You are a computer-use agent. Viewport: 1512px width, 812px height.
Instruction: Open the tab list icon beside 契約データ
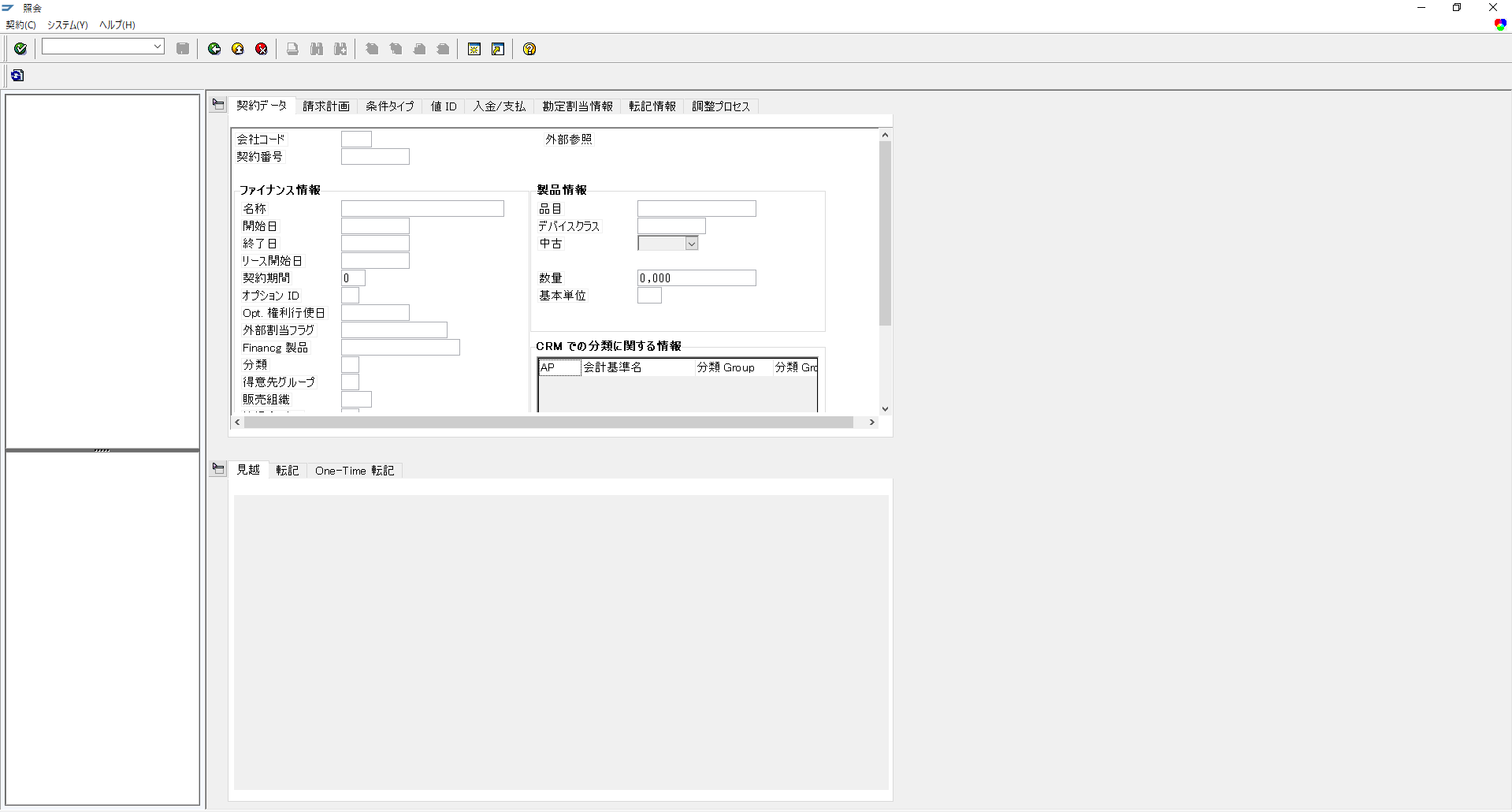(x=218, y=105)
